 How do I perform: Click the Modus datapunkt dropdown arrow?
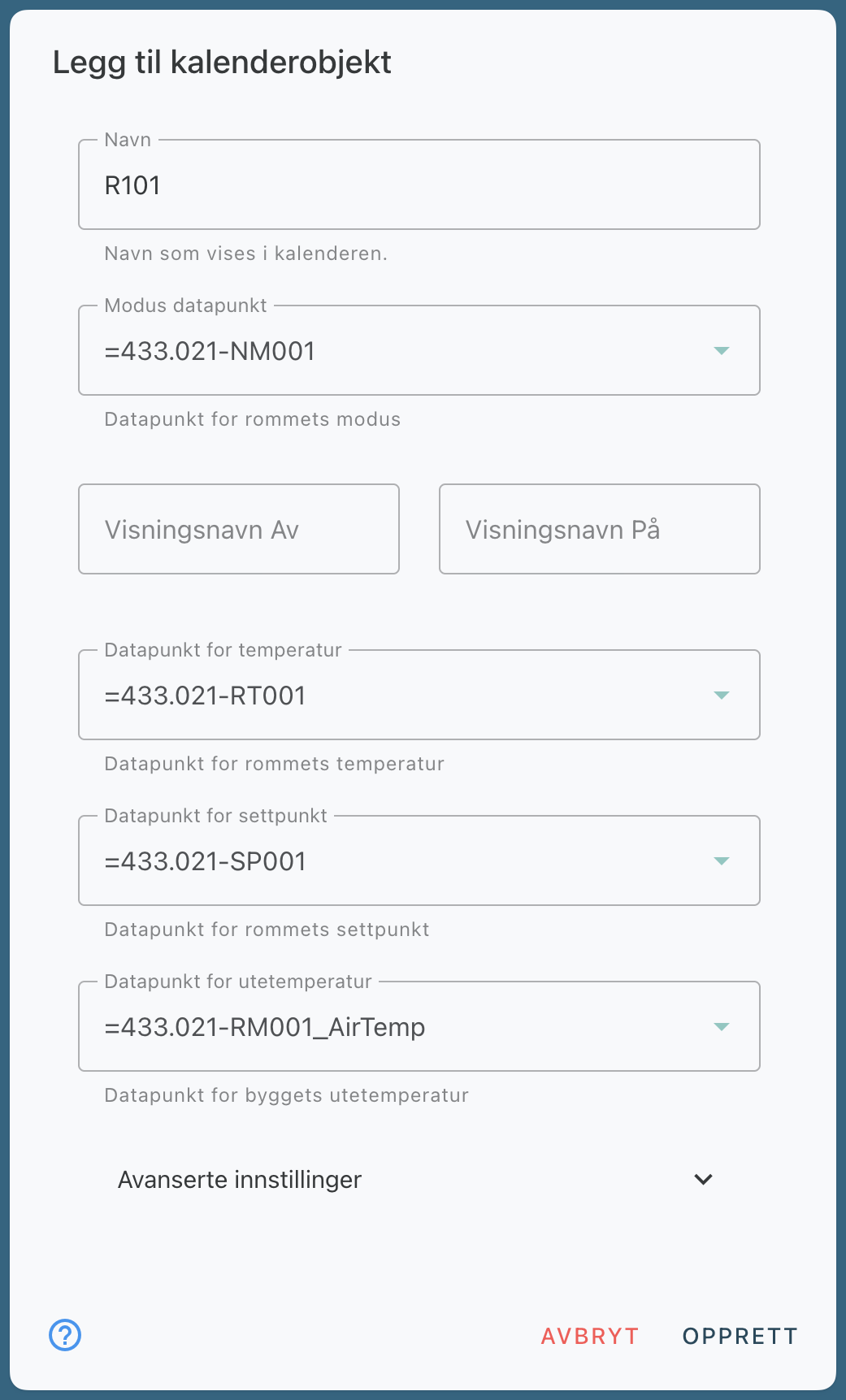point(721,351)
